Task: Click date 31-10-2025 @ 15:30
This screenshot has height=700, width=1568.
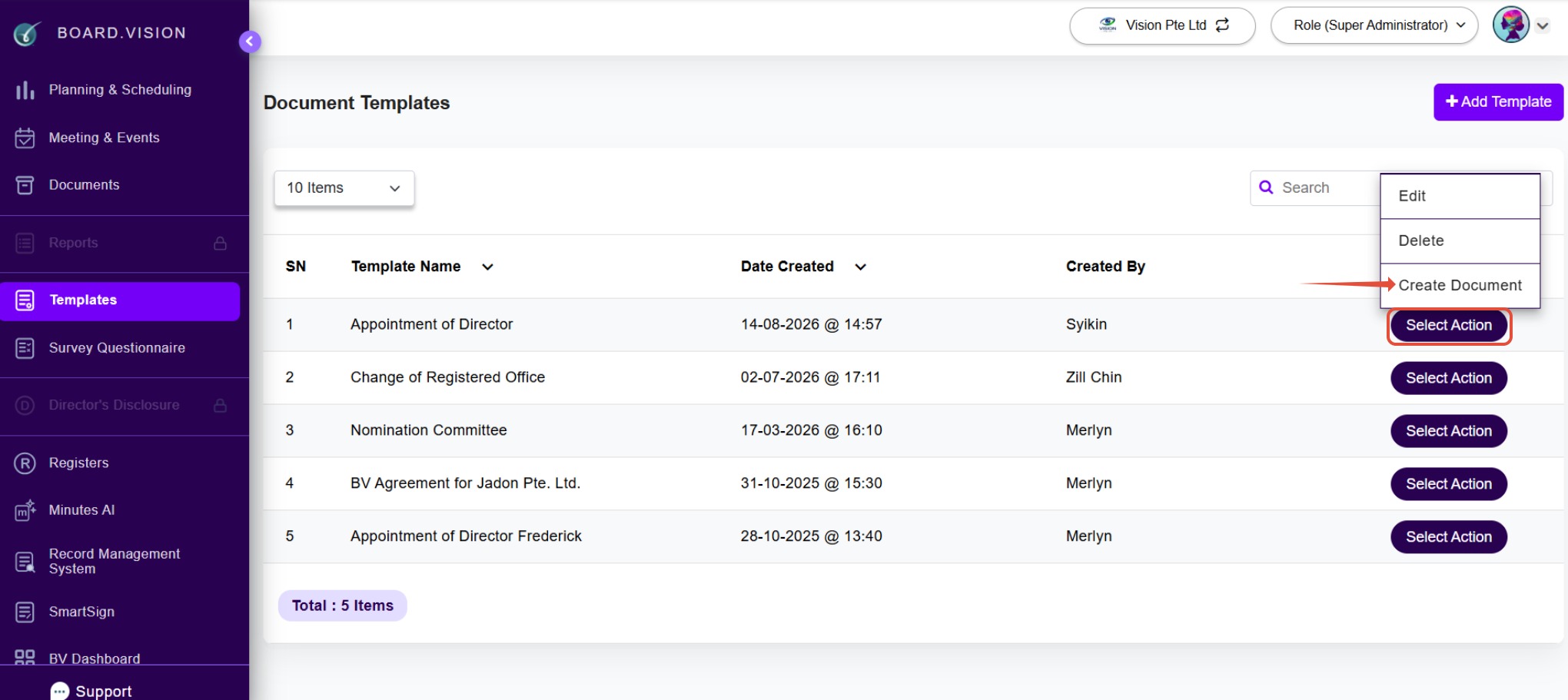Action: click(x=811, y=483)
